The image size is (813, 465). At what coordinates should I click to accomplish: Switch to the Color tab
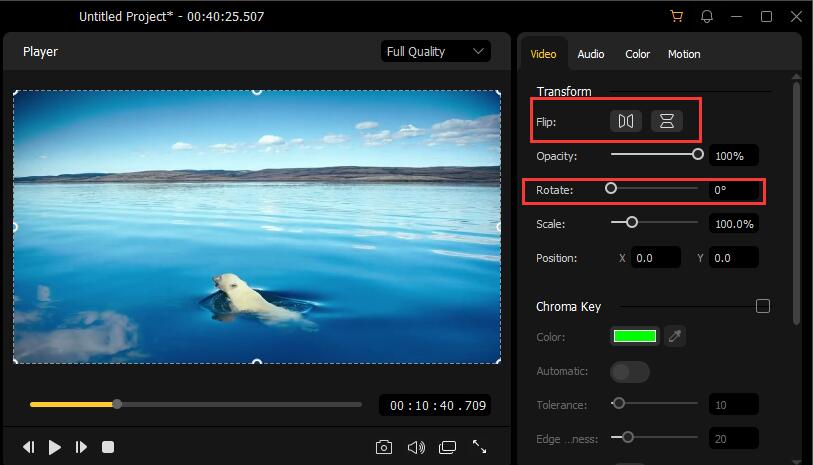(637, 54)
